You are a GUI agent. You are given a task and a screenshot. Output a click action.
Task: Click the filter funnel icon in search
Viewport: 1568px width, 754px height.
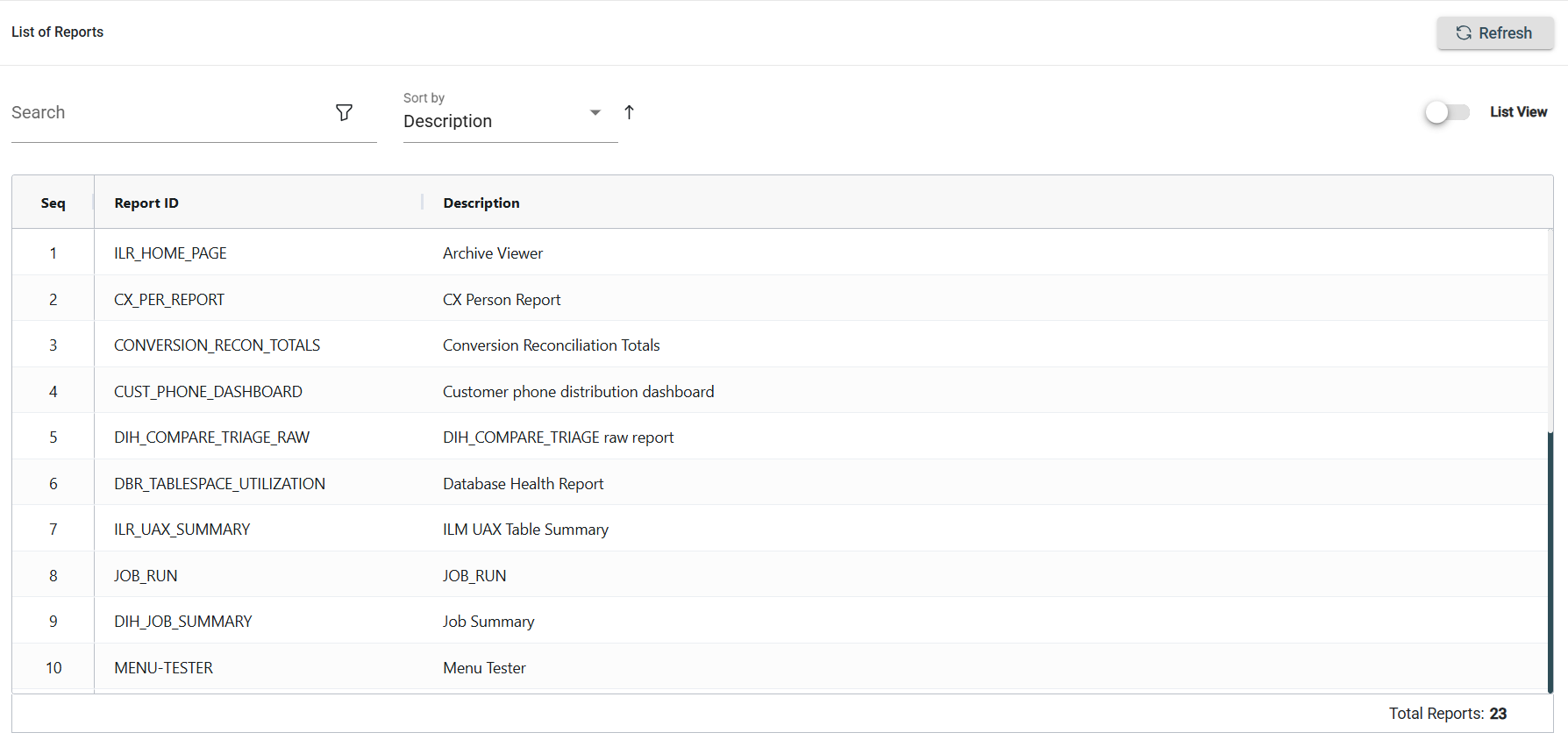pyautogui.click(x=344, y=112)
